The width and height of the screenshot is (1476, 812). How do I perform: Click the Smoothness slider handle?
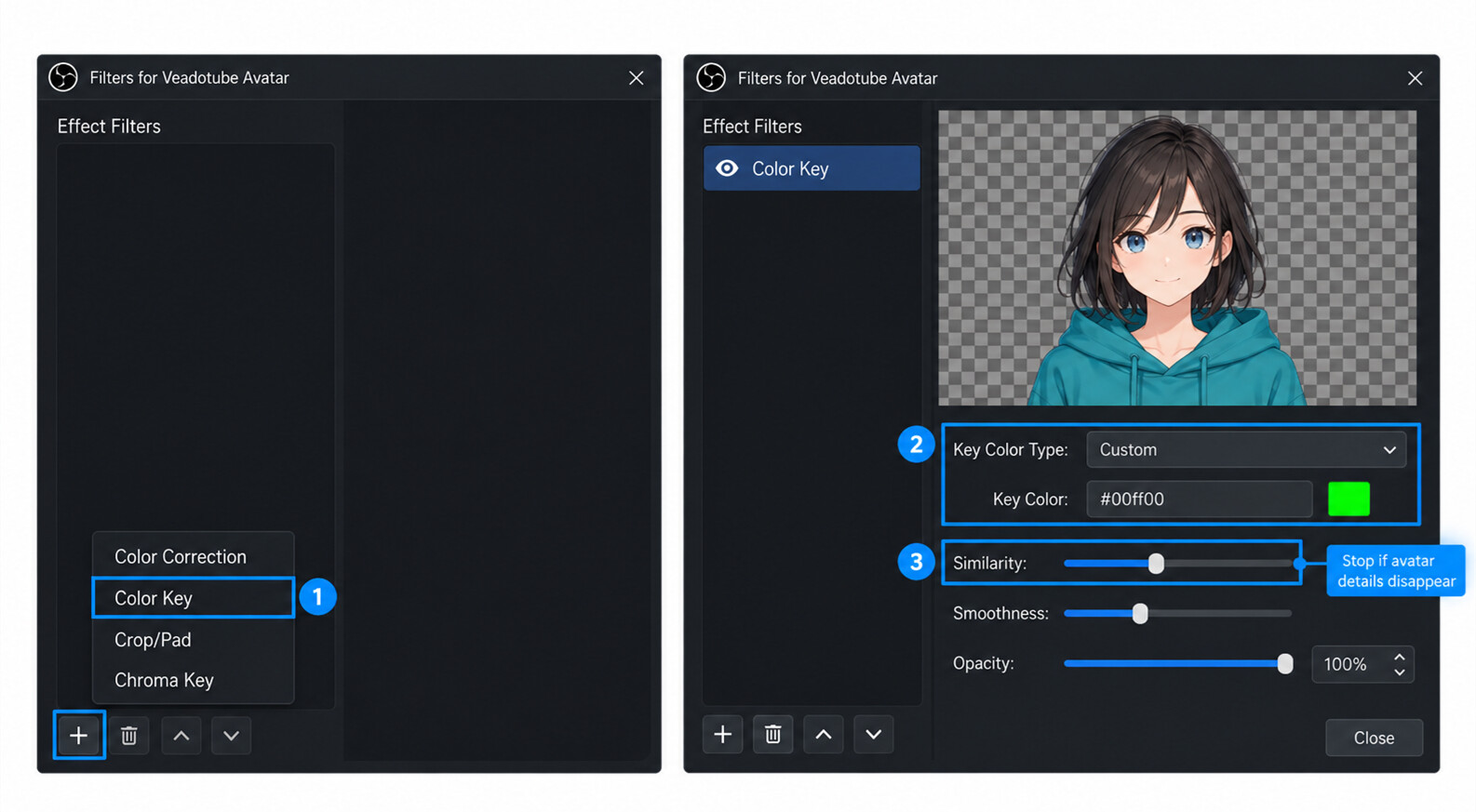1140,614
